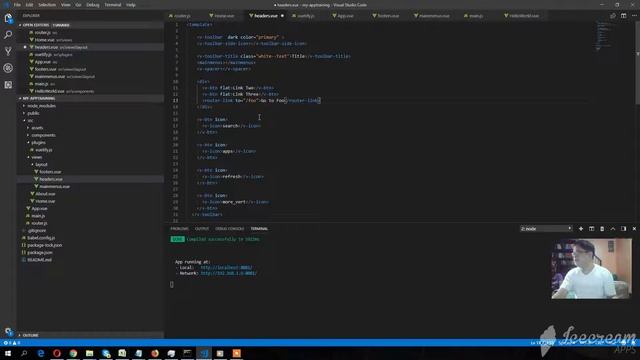Switch to the footers.vue editor tab

coord(388,16)
